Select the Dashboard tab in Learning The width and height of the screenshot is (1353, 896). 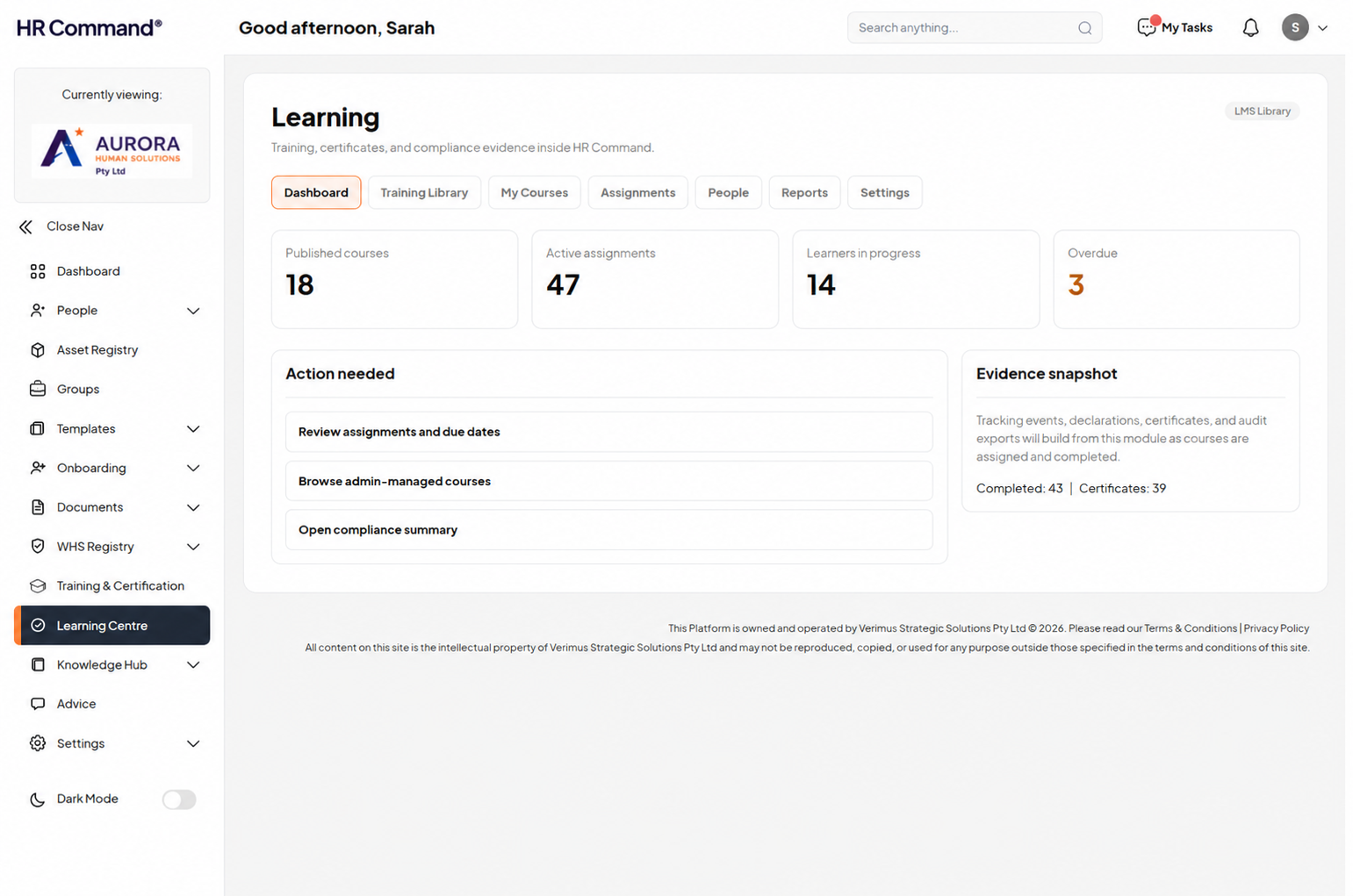(x=316, y=192)
